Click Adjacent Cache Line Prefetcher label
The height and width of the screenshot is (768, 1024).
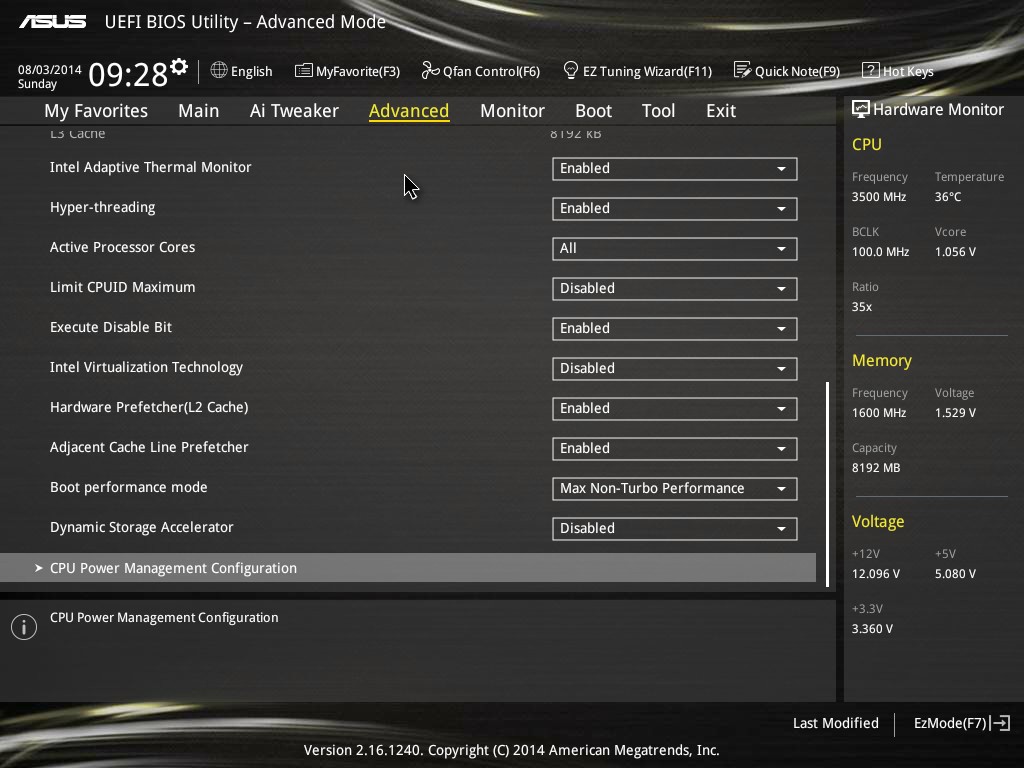pos(149,447)
